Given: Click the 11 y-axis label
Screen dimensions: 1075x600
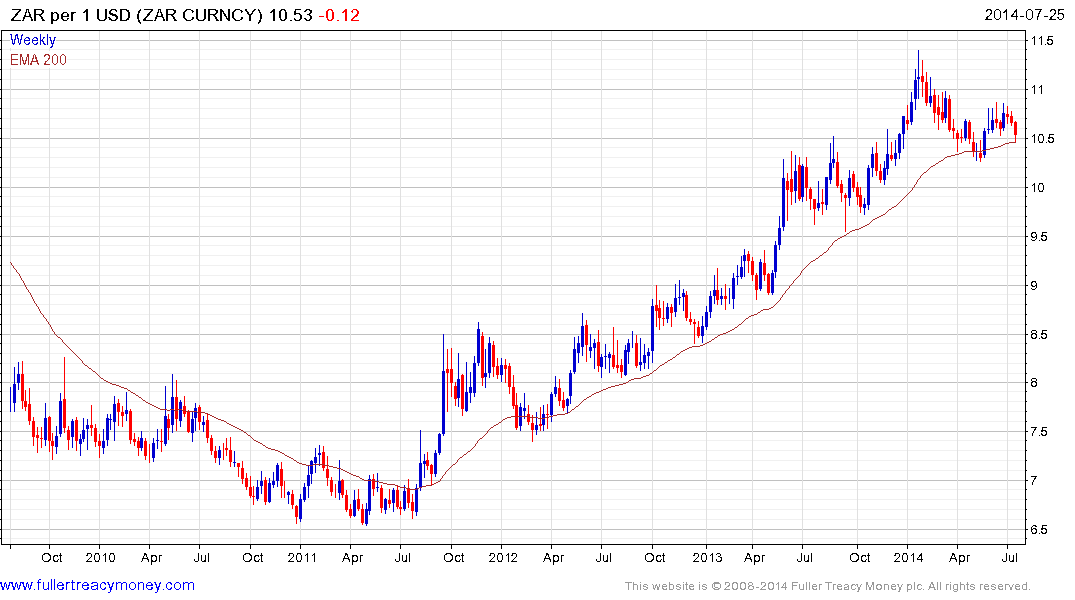Looking at the screenshot, I should pyautogui.click(x=1037, y=90).
